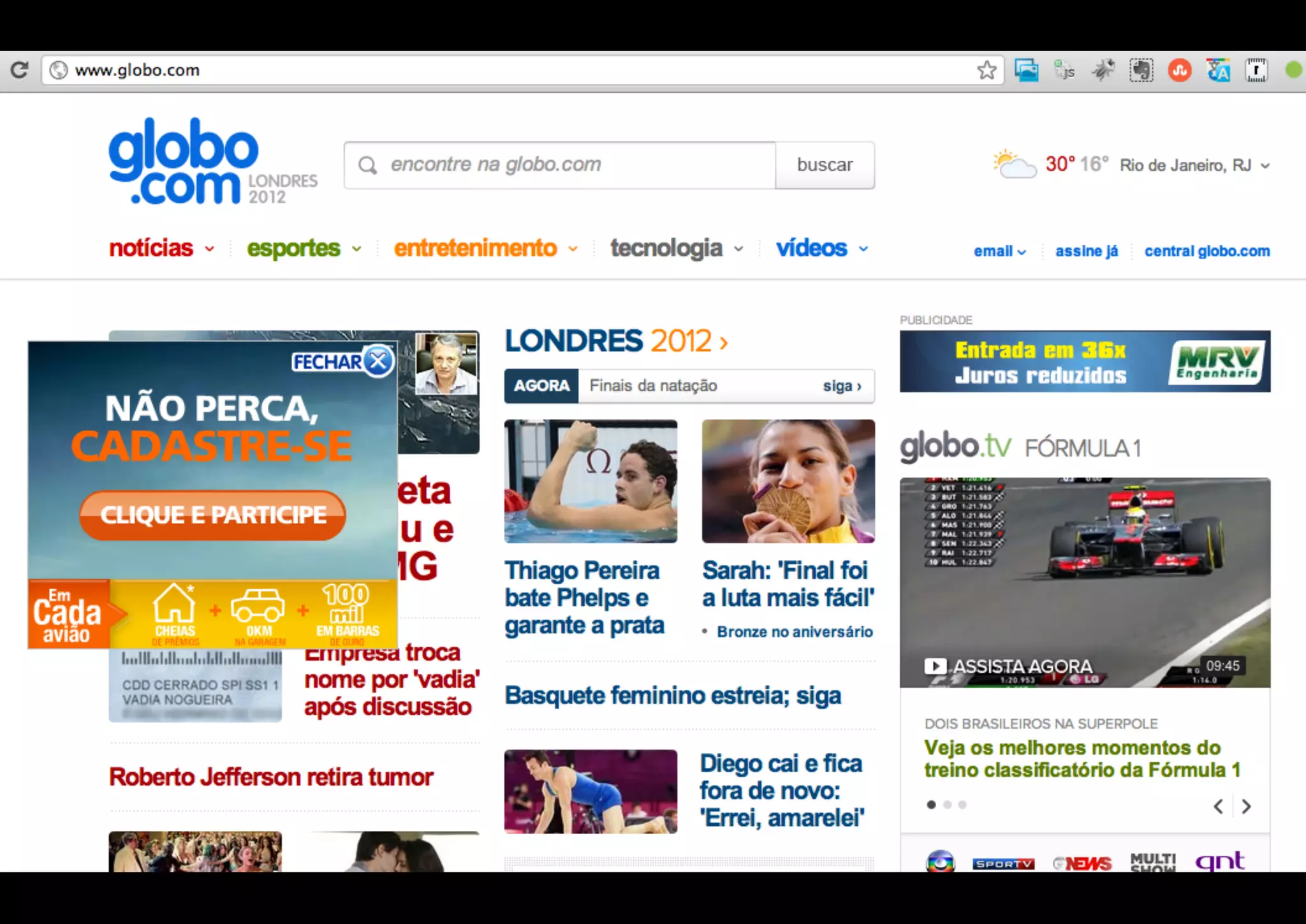Expand the notícias menu arrow

click(x=210, y=249)
